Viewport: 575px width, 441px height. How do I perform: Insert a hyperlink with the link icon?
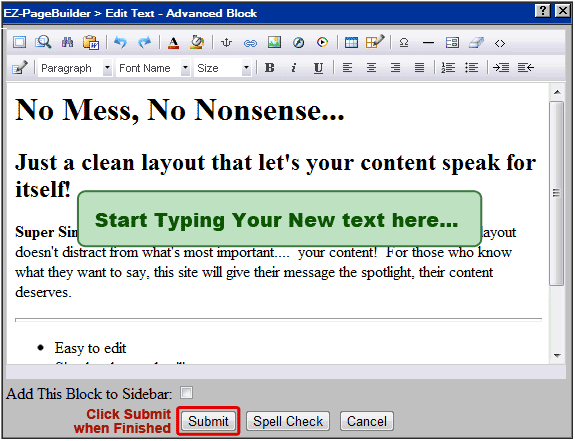pos(250,43)
